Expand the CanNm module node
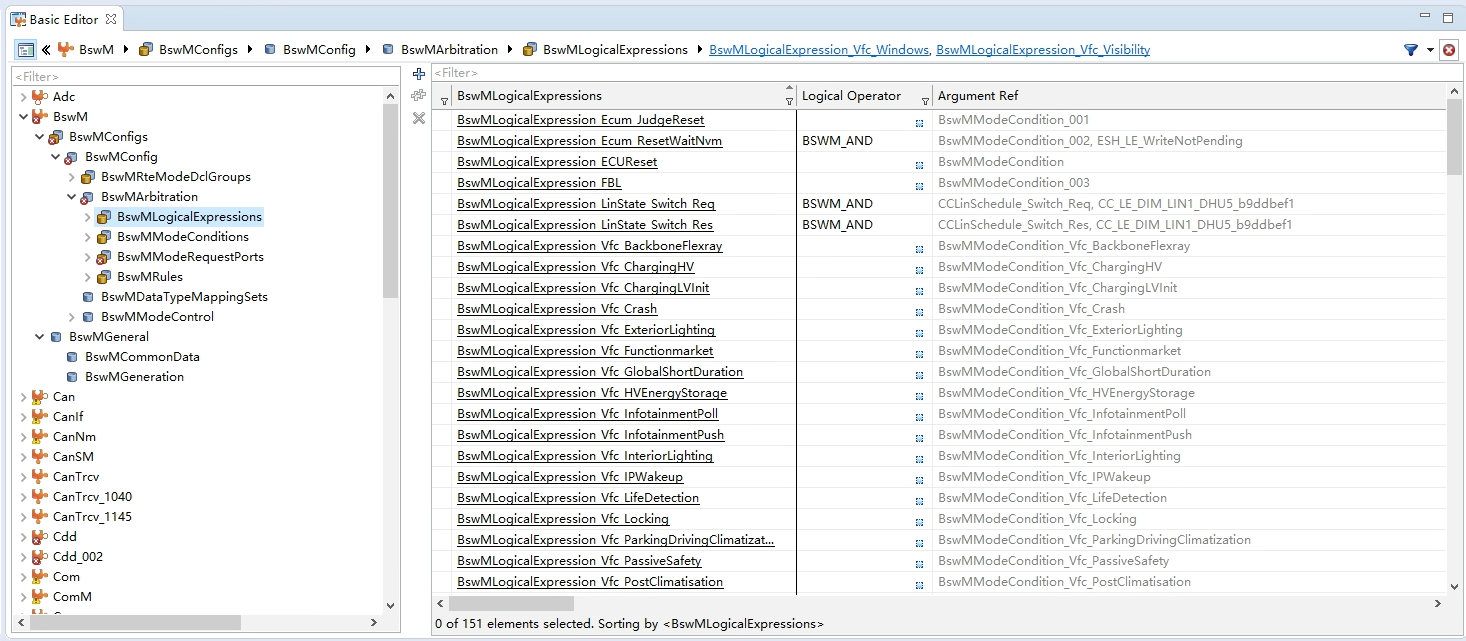The height and width of the screenshot is (641, 1466). [24, 437]
